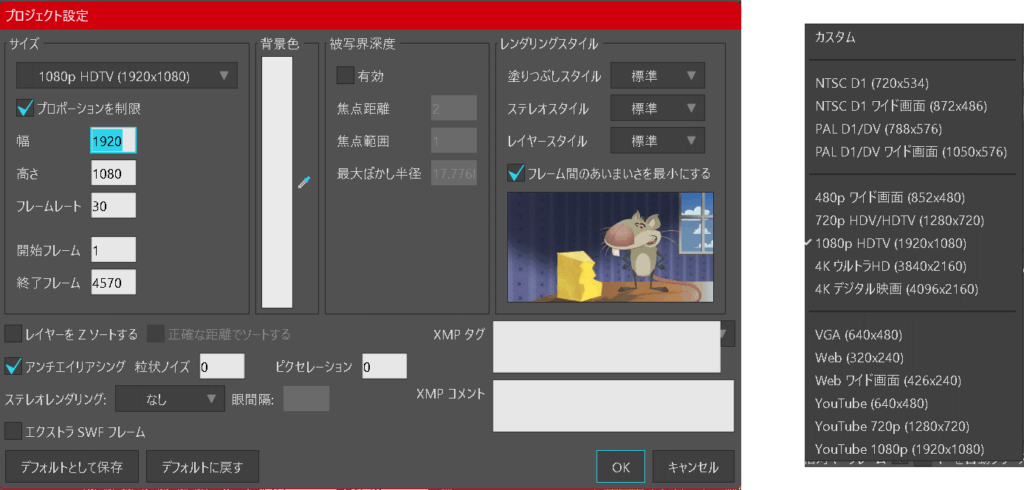Toggle フレーム間のあいまいさを最小にする checkbox
1024x490 pixels.
(516, 173)
